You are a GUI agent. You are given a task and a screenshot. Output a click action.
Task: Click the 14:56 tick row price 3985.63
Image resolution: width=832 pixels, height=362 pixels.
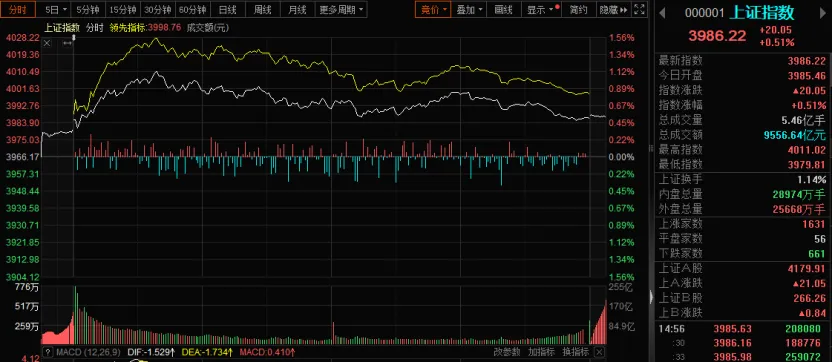click(732, 329)
